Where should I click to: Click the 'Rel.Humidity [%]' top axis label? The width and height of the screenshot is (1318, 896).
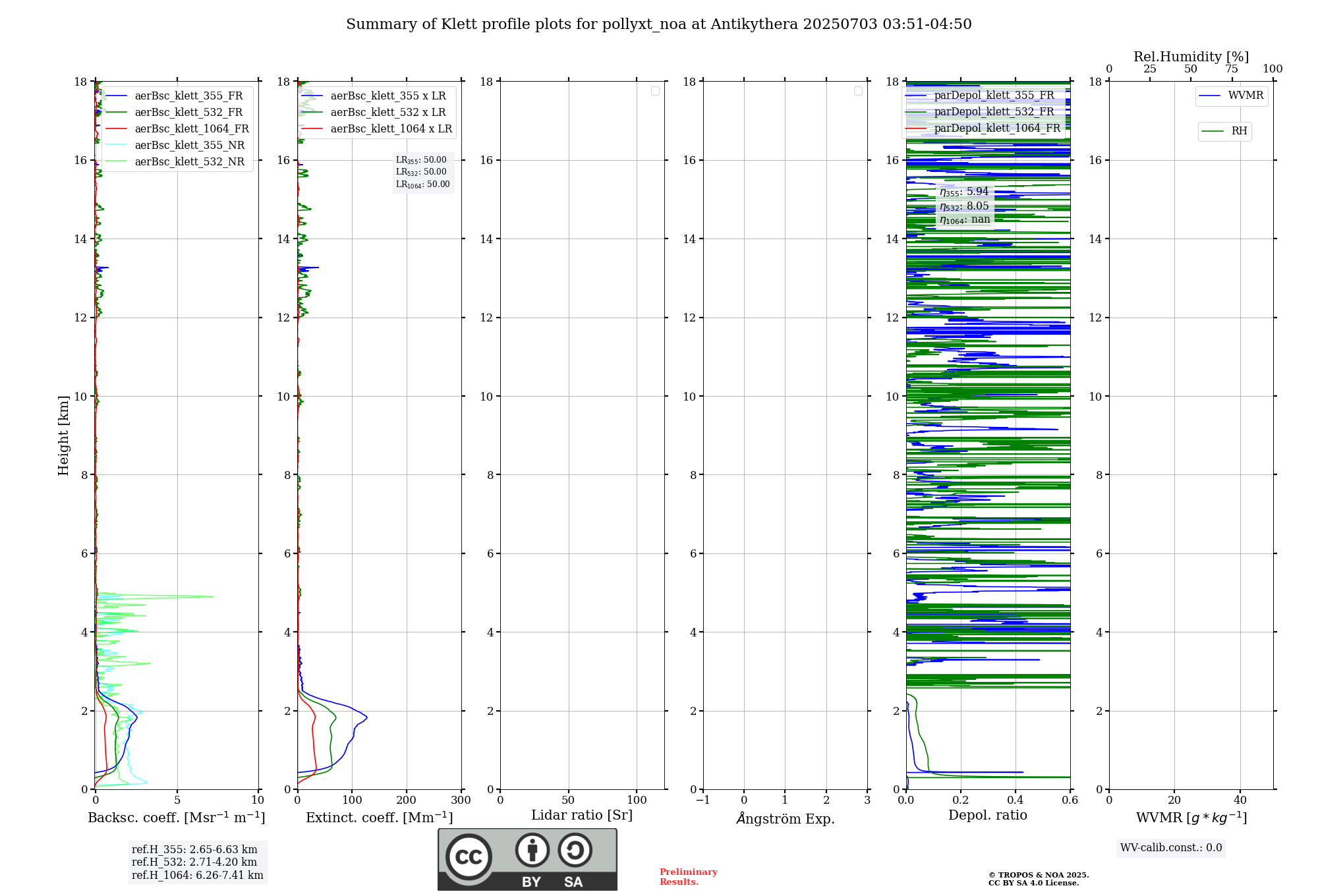point(1191,57)
